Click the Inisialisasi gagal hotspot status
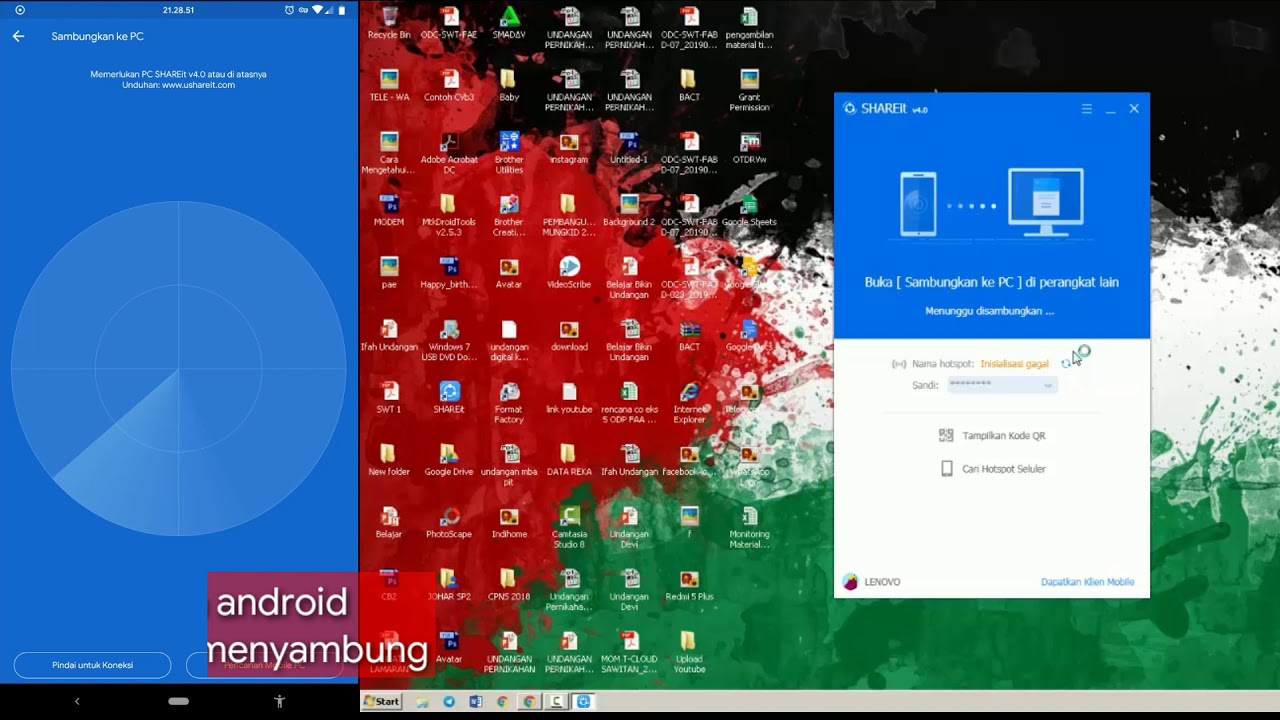Viewport: 1280px width, 720px height. click(x=1014, y=364)
